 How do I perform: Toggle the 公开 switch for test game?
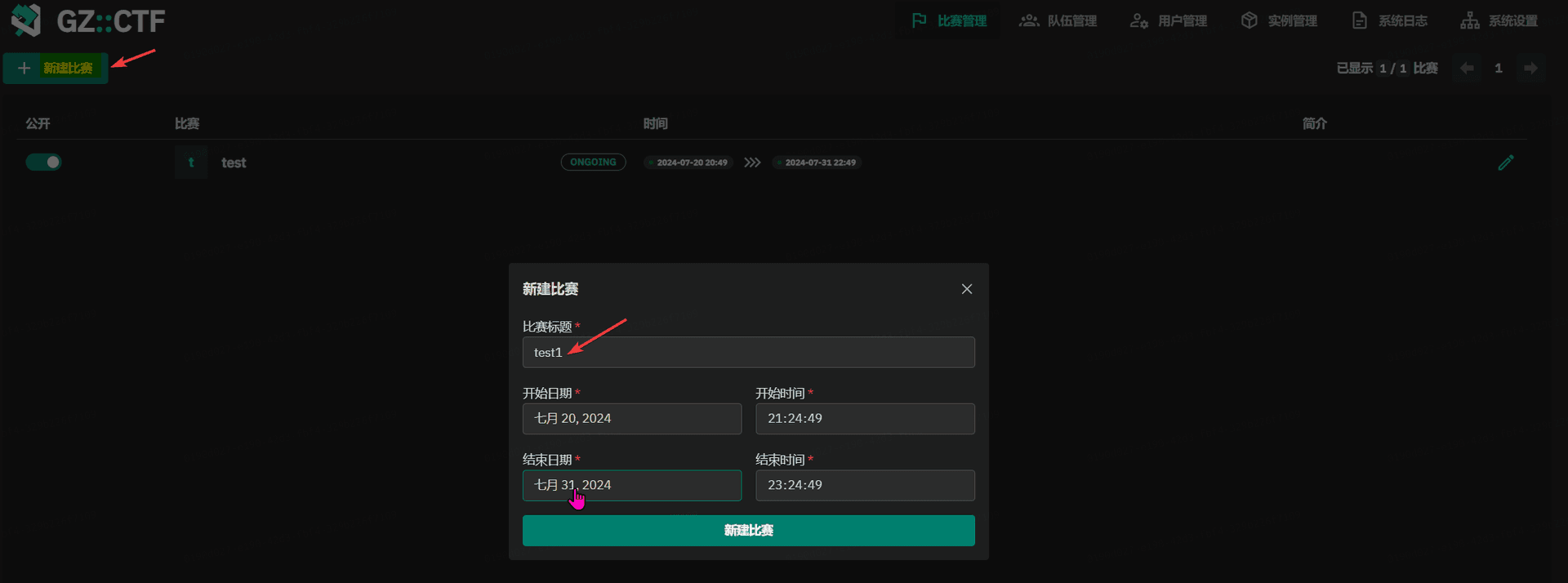(x=44, y=162)
